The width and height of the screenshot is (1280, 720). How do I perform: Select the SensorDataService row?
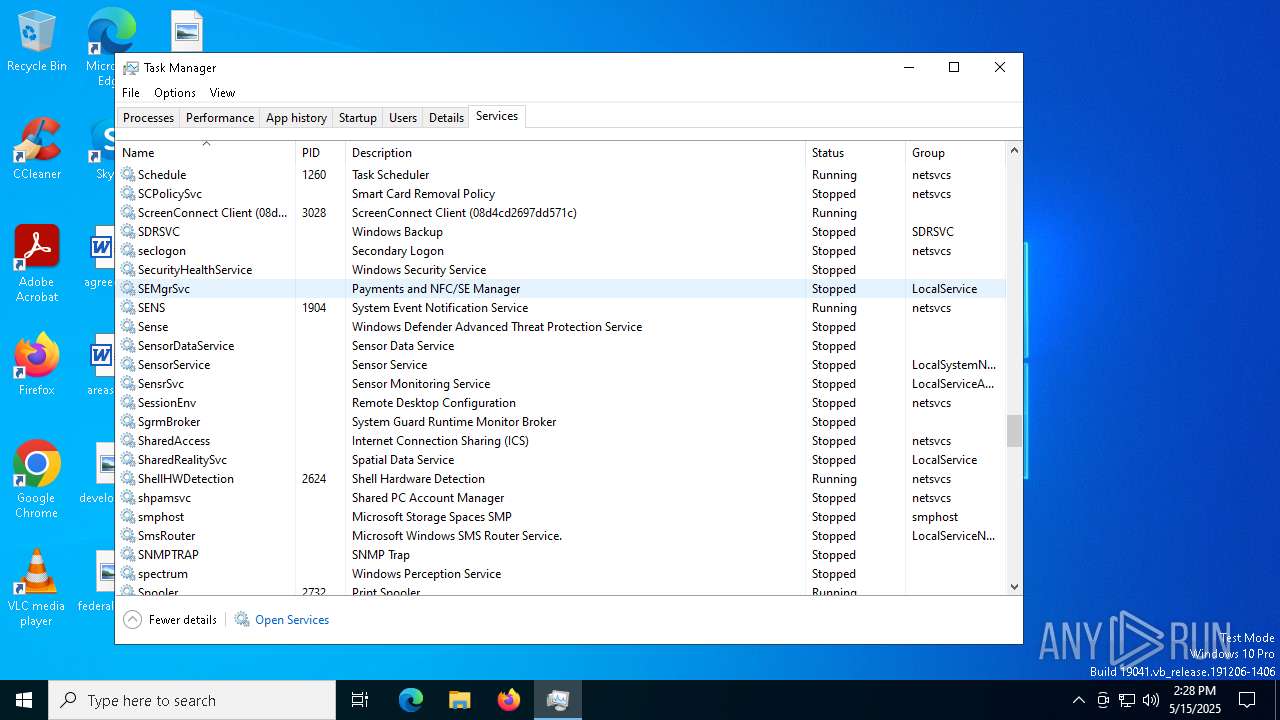pos(561,345)
